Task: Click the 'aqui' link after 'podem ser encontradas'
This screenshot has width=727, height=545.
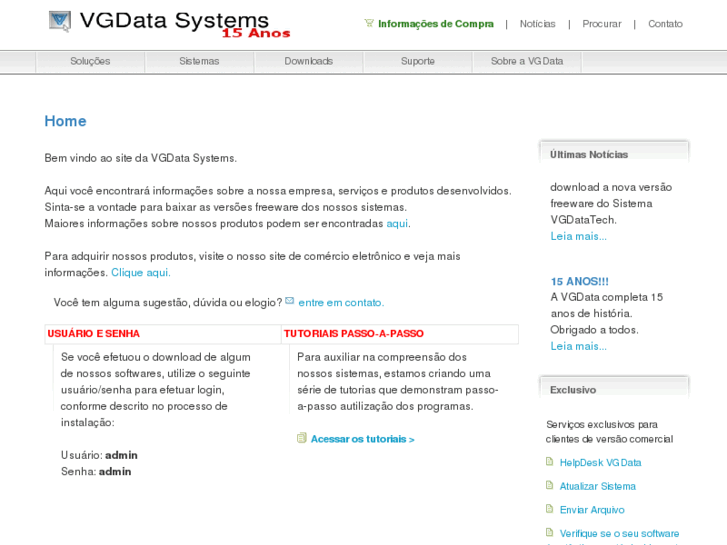Action: click(x=397, y=224)
